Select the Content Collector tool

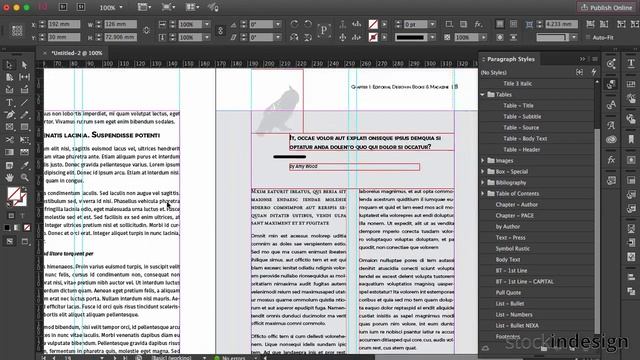pos(9,90)
